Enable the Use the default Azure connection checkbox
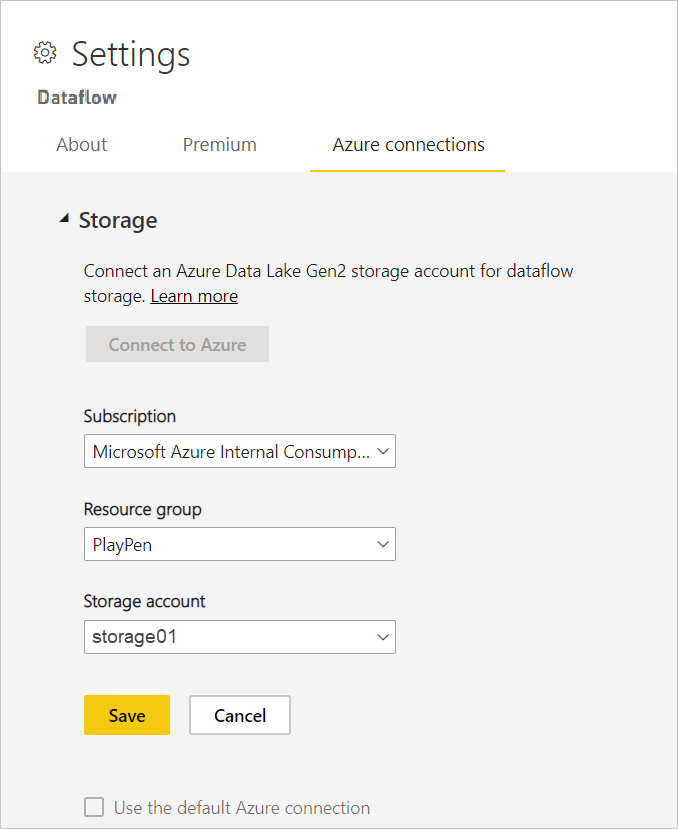 click(94, 807)
